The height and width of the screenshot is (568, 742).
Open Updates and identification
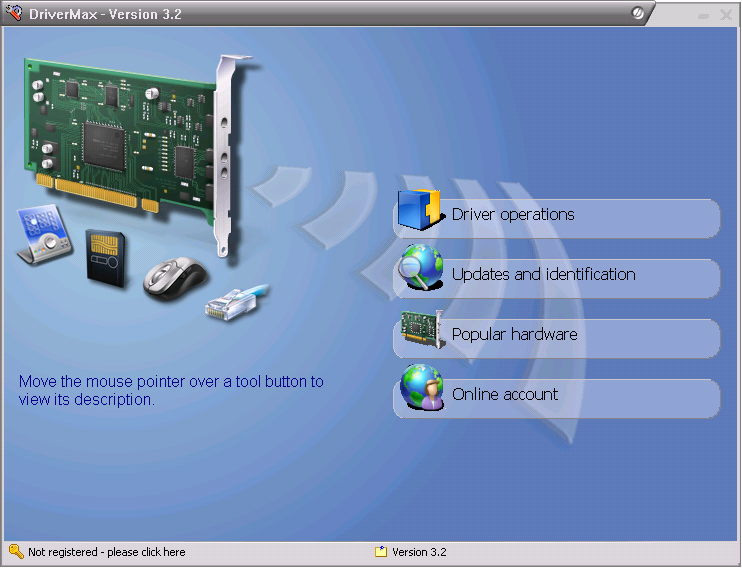tap(557, 278)
